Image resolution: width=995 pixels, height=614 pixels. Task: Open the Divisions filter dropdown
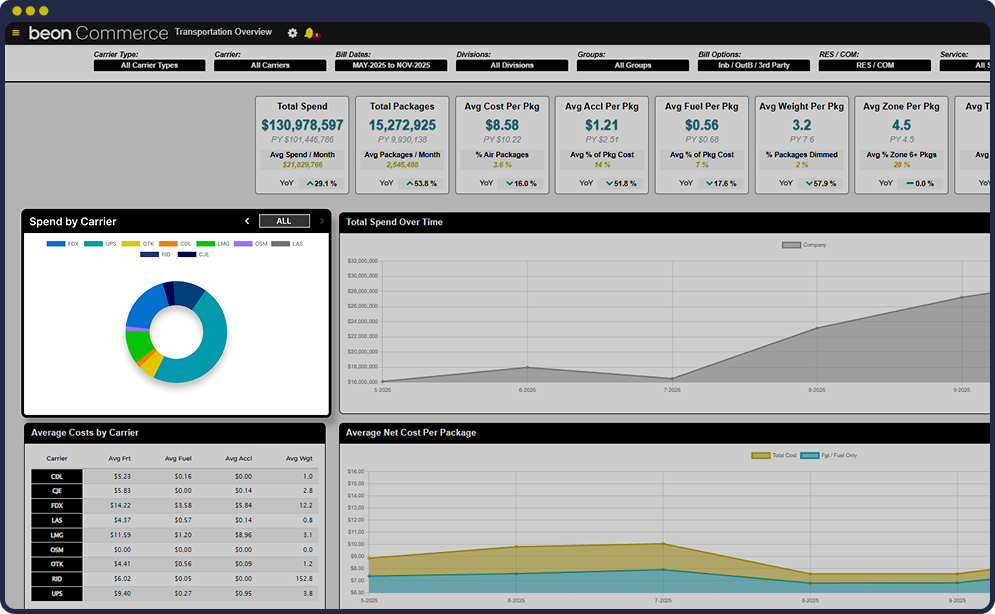(512, 65)
